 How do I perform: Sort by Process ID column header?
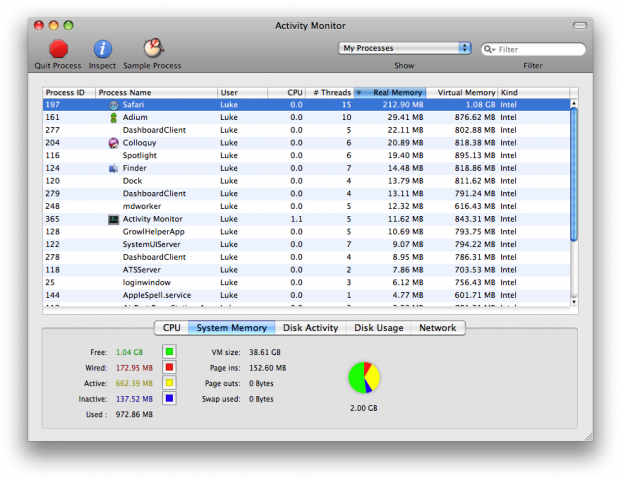click(x=69, y=93)
